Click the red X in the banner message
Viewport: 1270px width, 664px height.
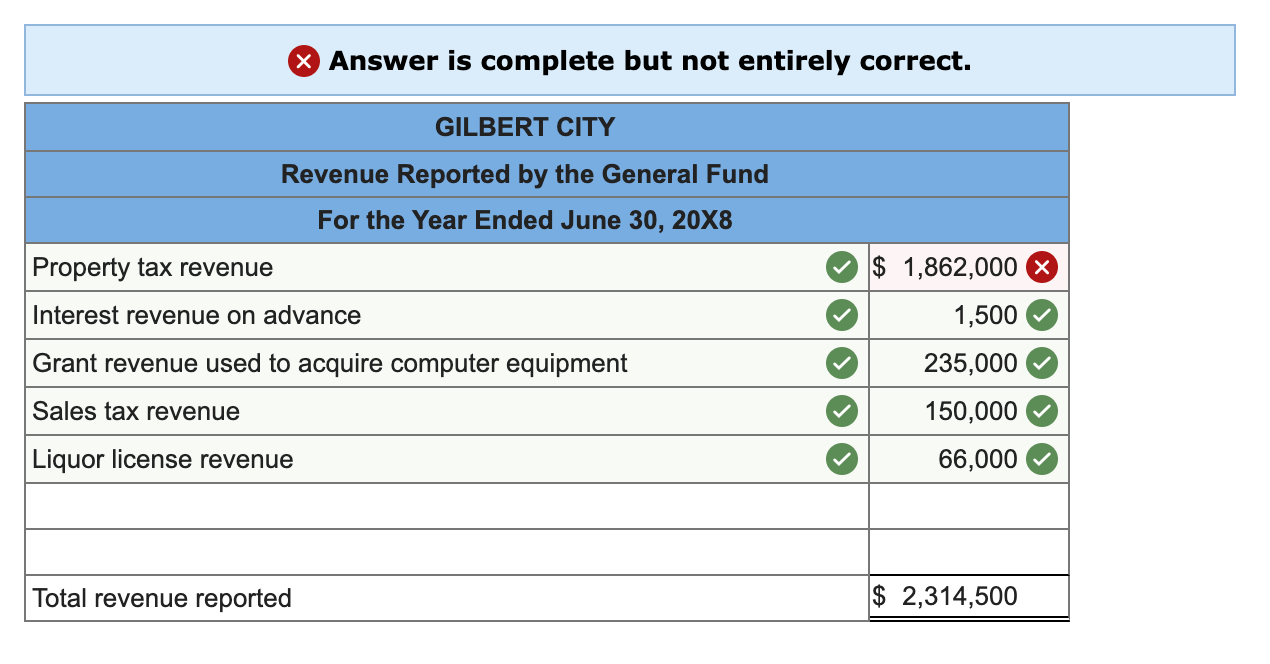(x=303, y=61)
